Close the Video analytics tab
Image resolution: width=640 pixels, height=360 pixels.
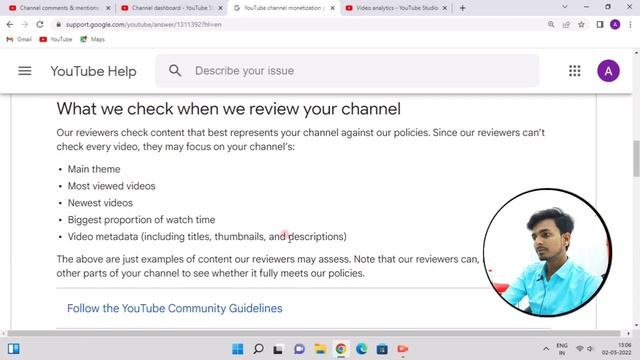point(445,8)
